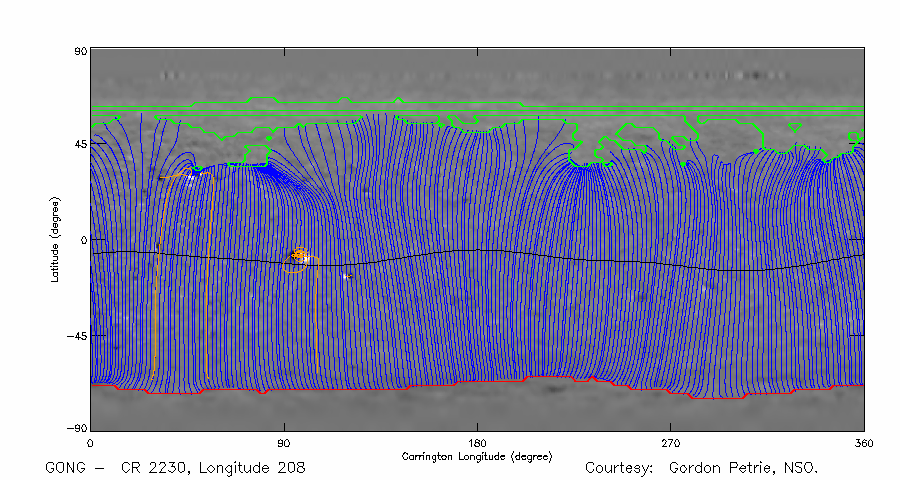Click the -90 latitude tick label

pos(76,428)
